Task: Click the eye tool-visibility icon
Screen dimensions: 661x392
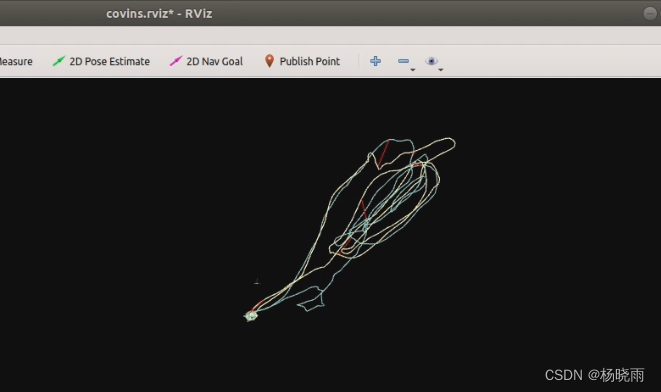Action: click(431, 61)
